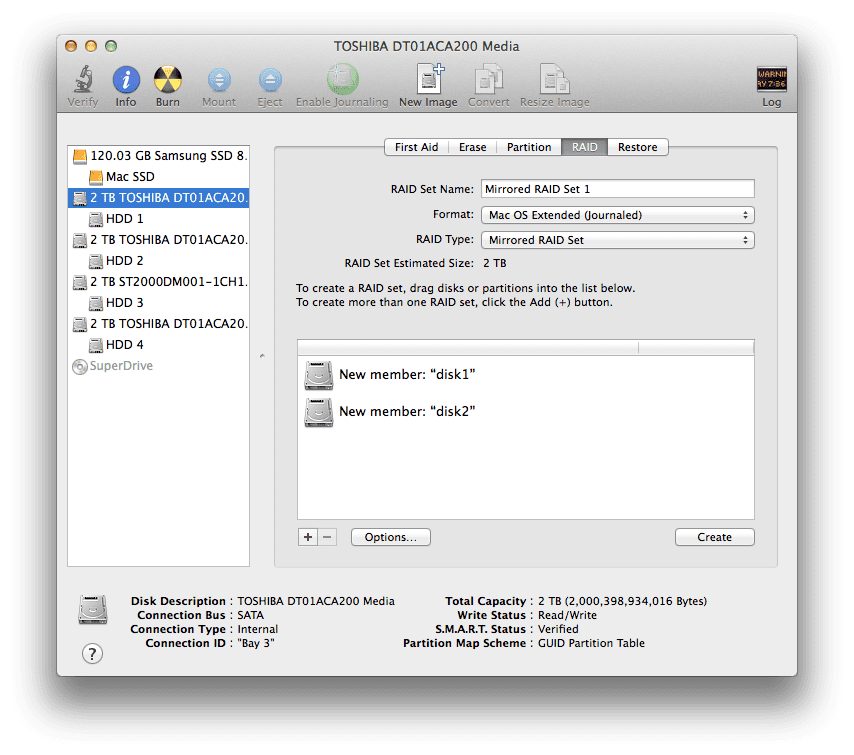
Task: Click the disk2 member drive icon
Action: click(319, 412)
